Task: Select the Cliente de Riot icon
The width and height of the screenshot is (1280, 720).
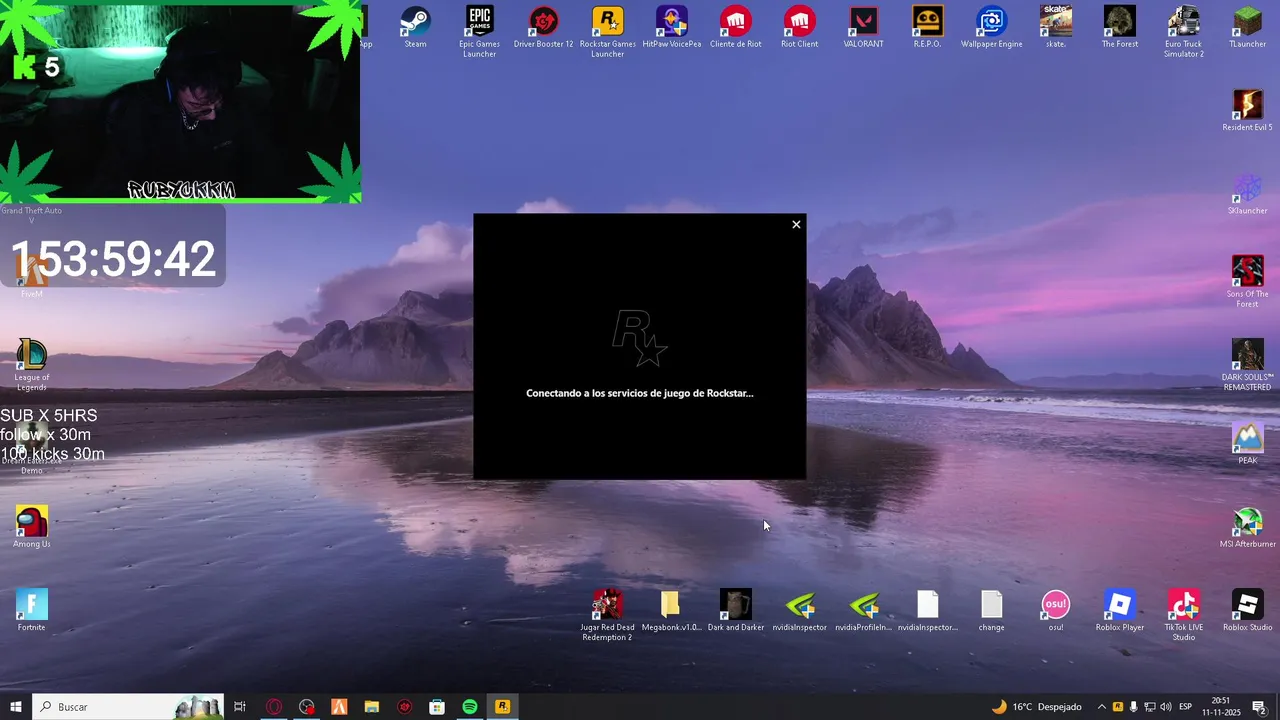Action: (736, 27)
